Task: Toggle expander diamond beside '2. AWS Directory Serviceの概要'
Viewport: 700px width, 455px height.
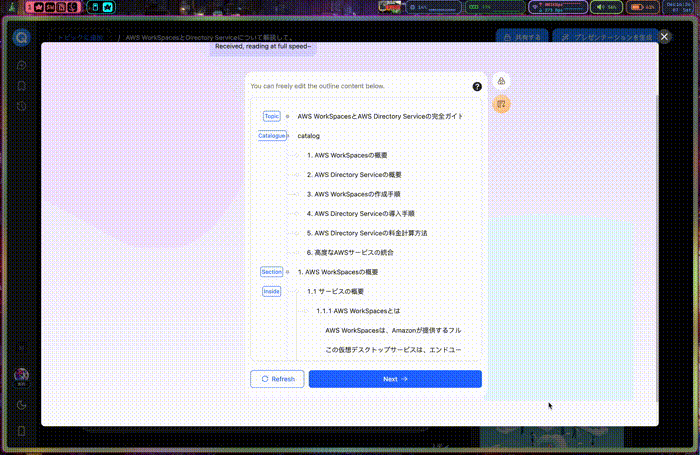Action: click(296, 175)
